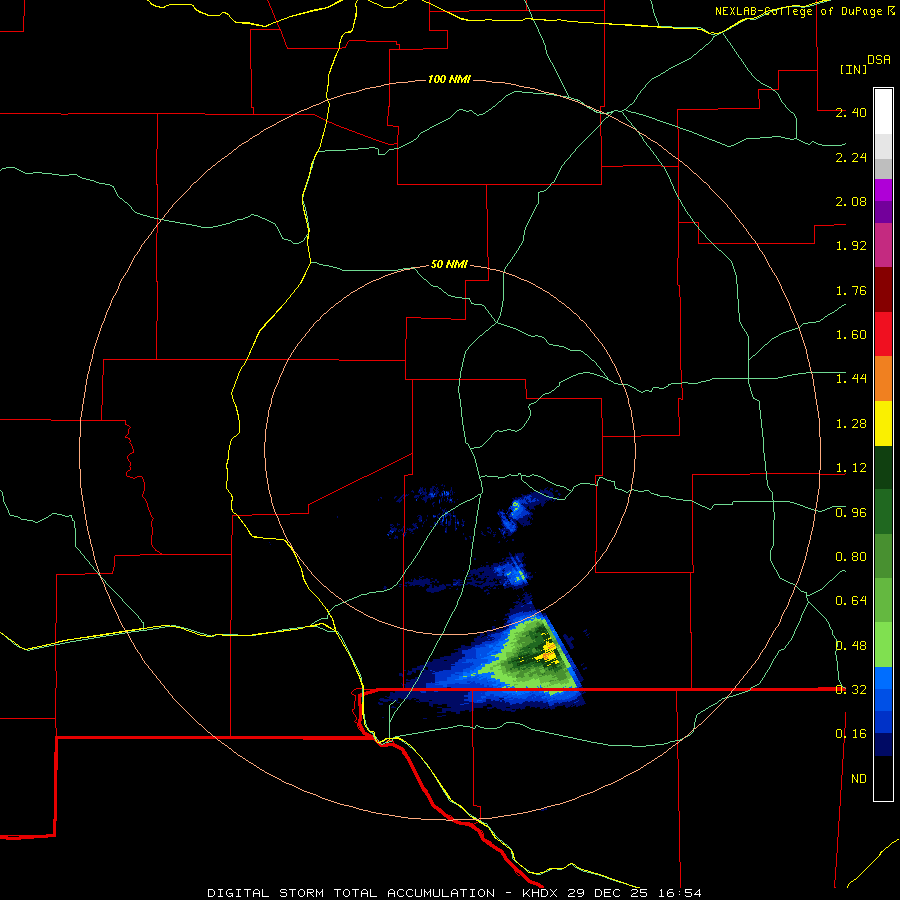Screen dimensions: 900x900
Task: Click the bright red legend swatch
Action: coord(883,334)
